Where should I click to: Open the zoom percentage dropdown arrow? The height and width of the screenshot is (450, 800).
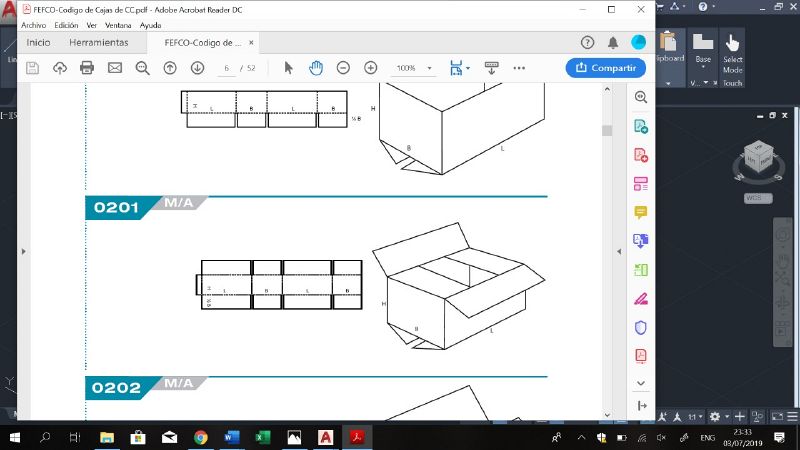(429, 68)
